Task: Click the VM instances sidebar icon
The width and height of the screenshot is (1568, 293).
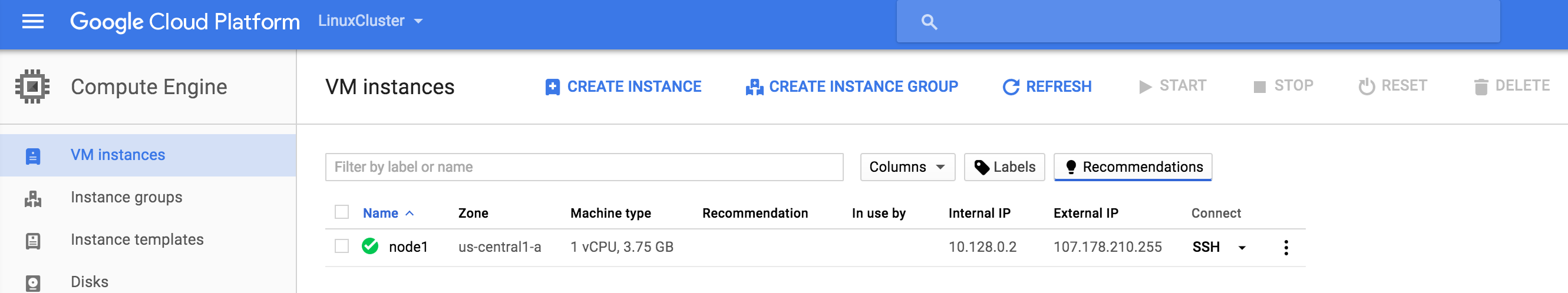Action: coord(33,157)
